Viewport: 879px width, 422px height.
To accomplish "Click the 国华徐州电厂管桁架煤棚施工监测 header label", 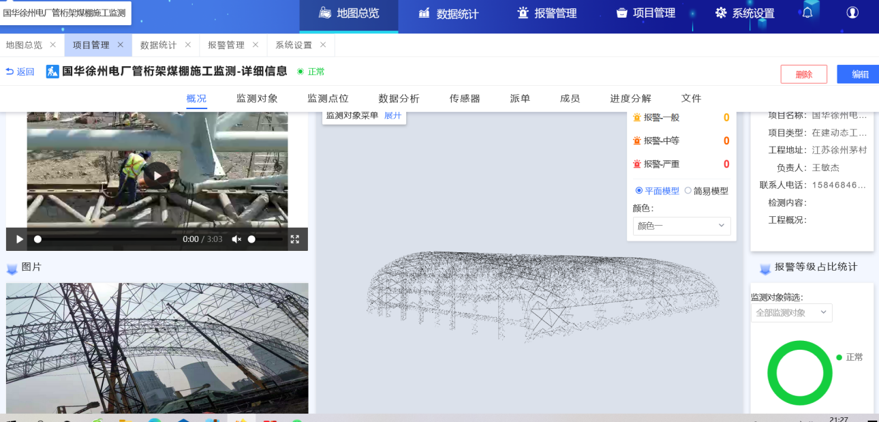I will pos(64,13).
